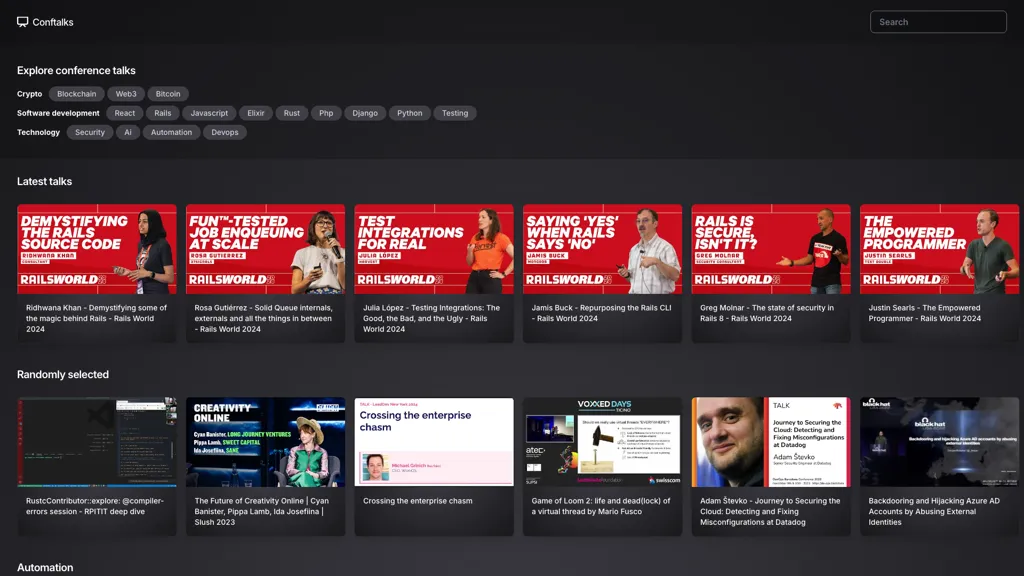Select the Bitcoin topic tag
The width and height of the screenshot is (1024, 576).
[168, 94]
